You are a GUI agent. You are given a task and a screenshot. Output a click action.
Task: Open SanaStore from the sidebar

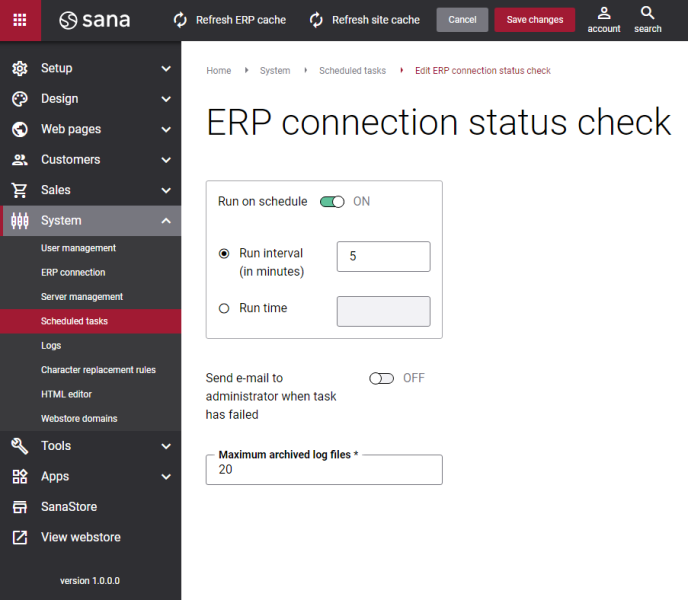click(68, 507)
